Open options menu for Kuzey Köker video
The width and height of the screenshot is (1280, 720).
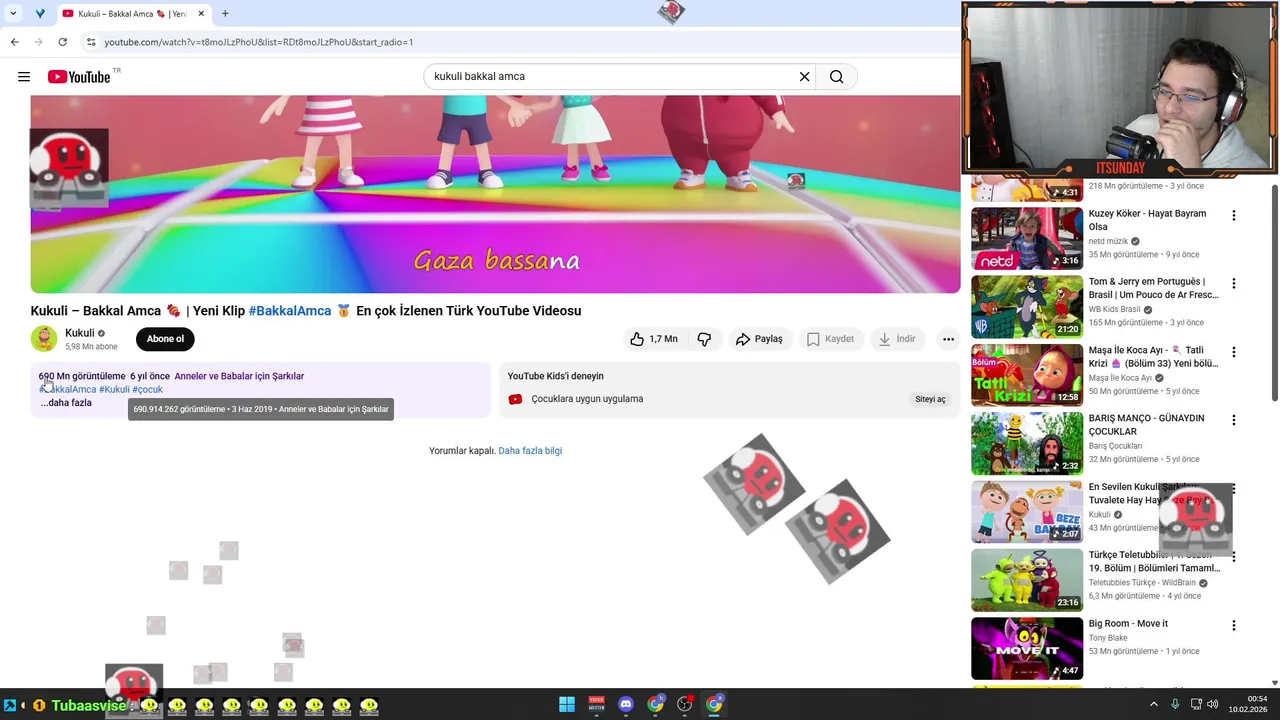point(1233,215)
